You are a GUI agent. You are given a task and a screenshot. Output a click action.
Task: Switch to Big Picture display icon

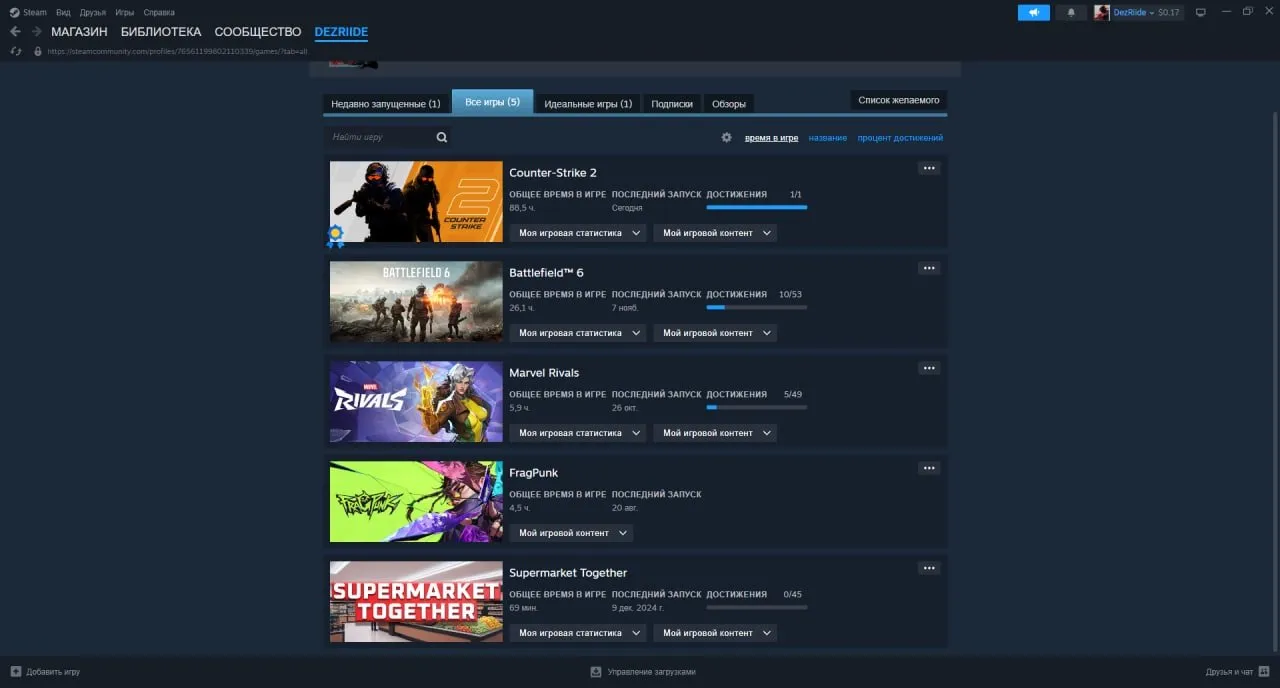point(1201,12)
